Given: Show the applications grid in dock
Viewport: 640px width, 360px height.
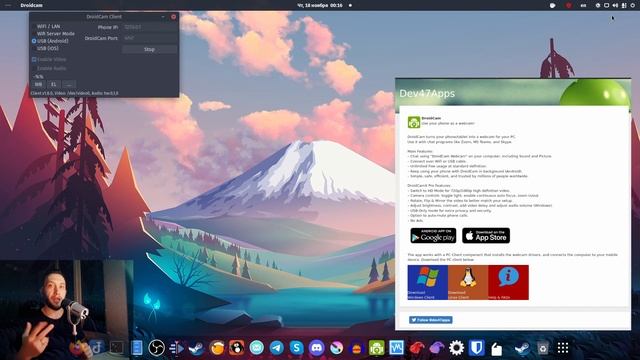Looking at the screenshot, I should click(563, 348).
